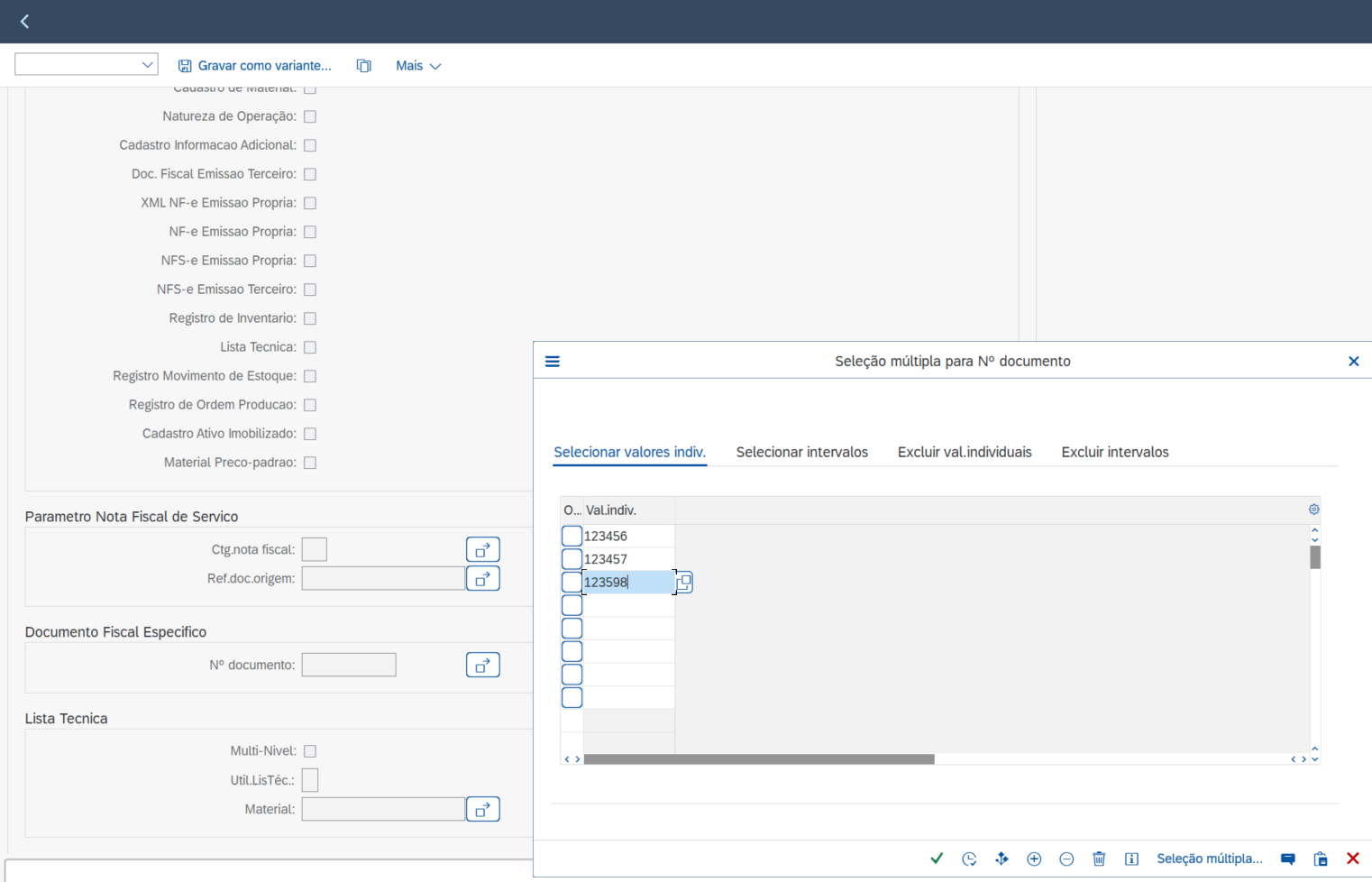Click the delete row minus icon
The image size is (1372, 882).
click(1066, 859)
